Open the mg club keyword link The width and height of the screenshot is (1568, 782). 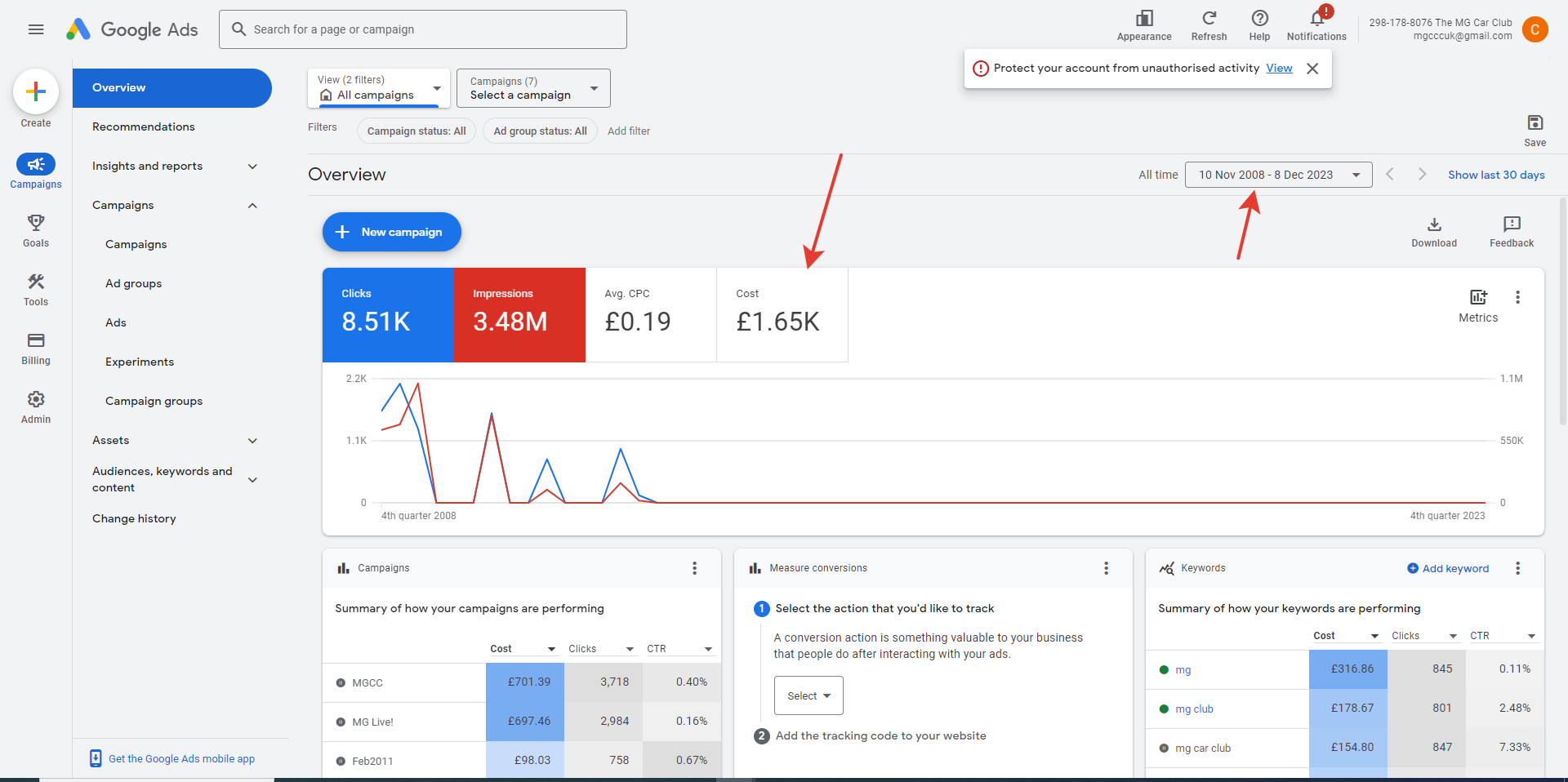(x=1194, y=709)
